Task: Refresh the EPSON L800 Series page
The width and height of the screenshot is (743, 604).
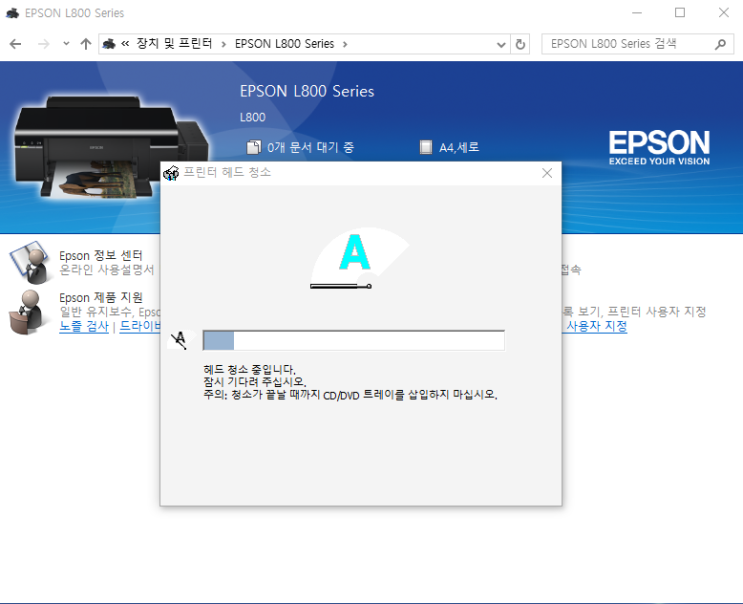Action: (520, 45)
